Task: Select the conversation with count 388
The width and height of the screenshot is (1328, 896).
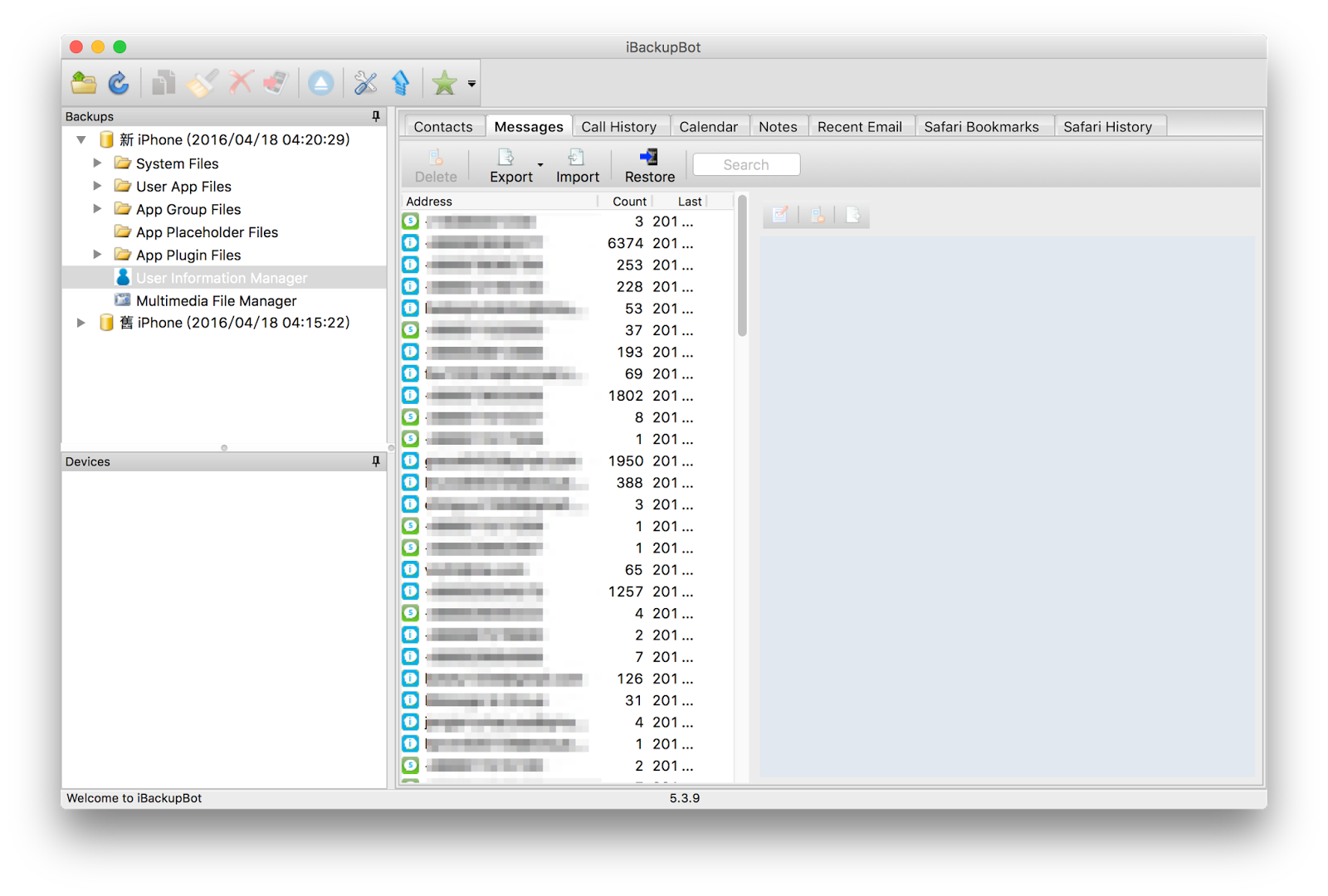Action: [567, 482]
